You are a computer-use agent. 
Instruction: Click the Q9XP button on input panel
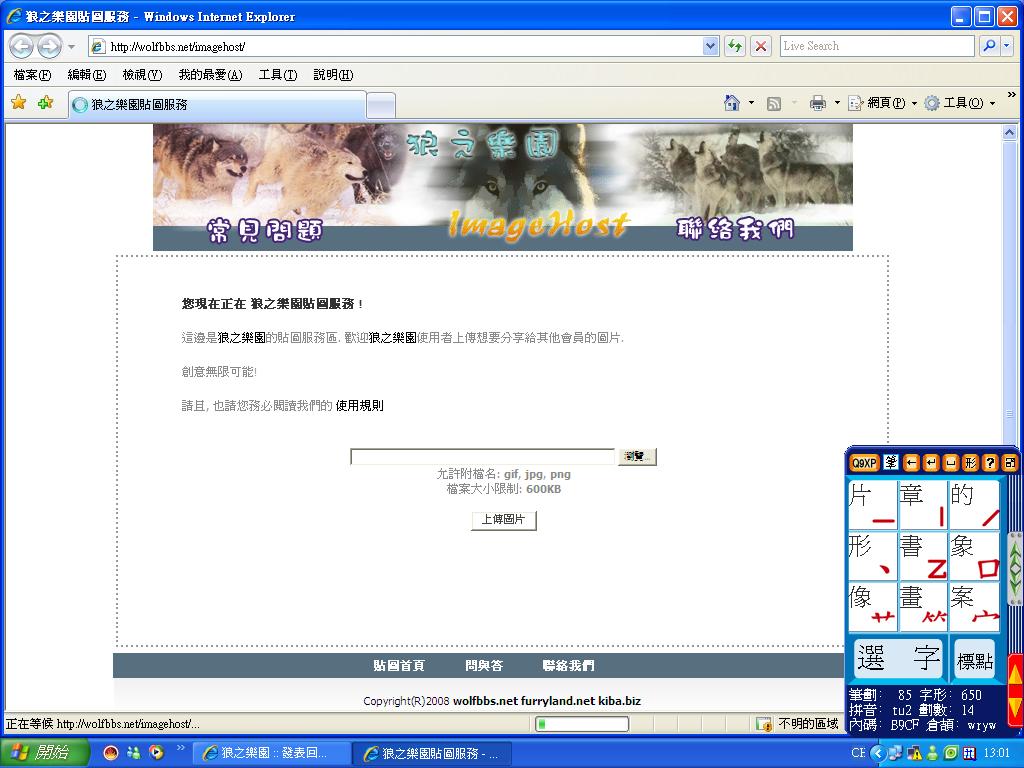point(863,463)
